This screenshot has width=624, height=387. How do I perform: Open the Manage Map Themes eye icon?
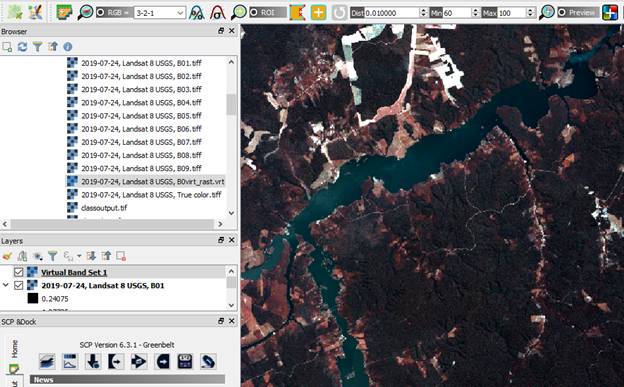37,256
